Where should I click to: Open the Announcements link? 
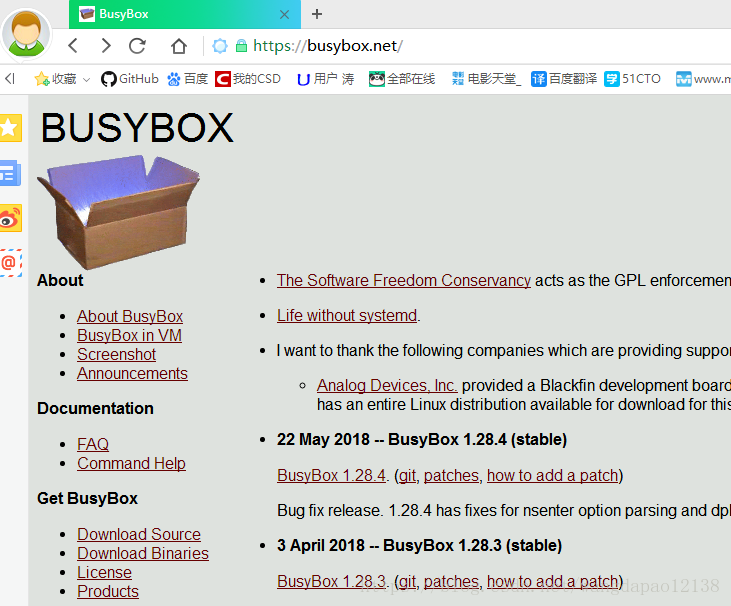click(132, 373)
